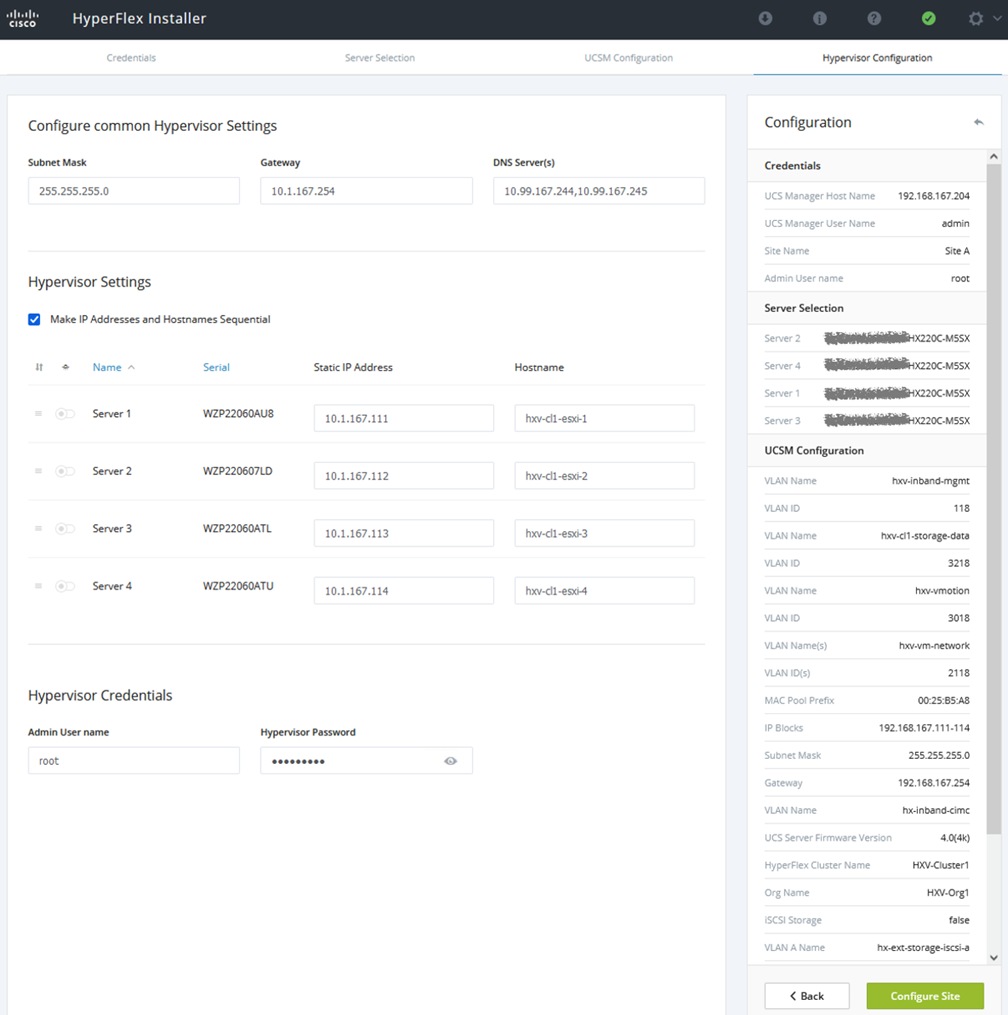Click HyperFlex Cluster Name value HXV-Cluster1
The width and height of the screenshot is (1008, 1015).
pyautogui.click(x=941, y=865)
